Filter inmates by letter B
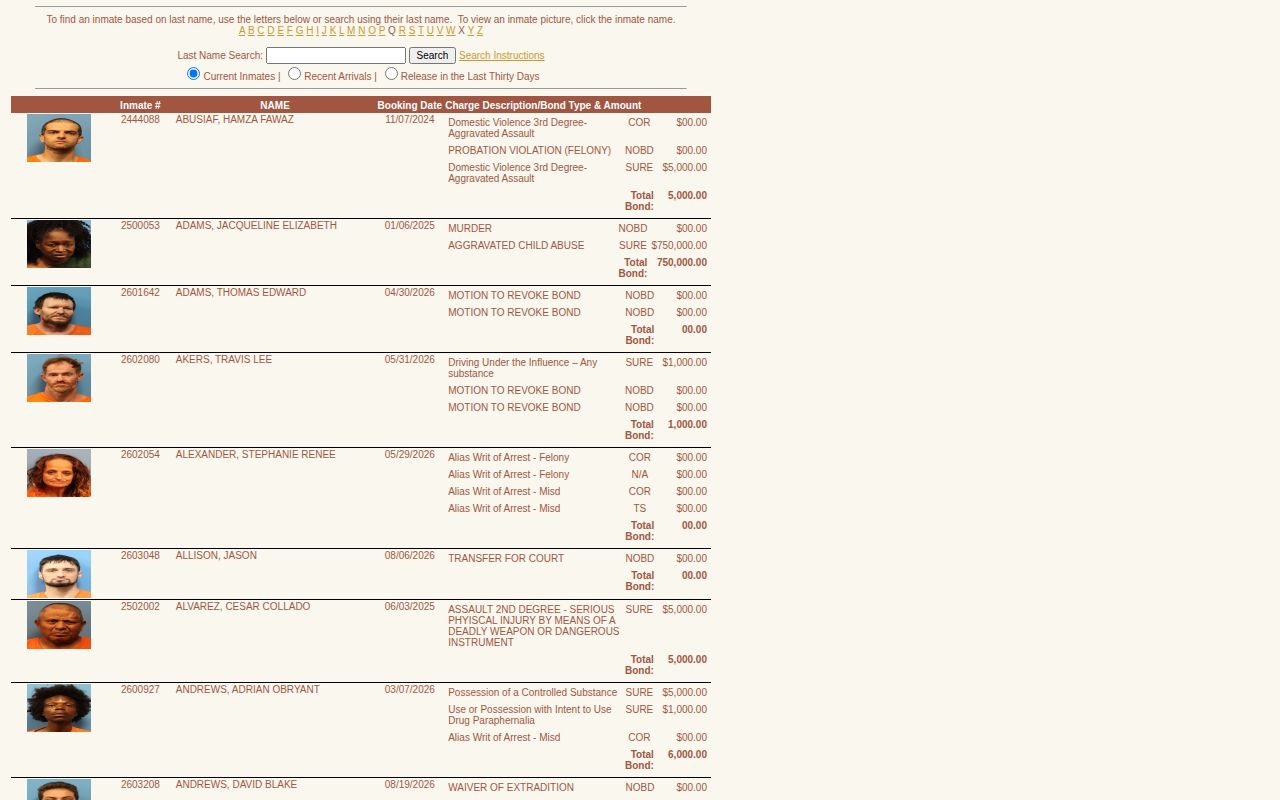The image size is (1280, 800). tap(251, 31)
